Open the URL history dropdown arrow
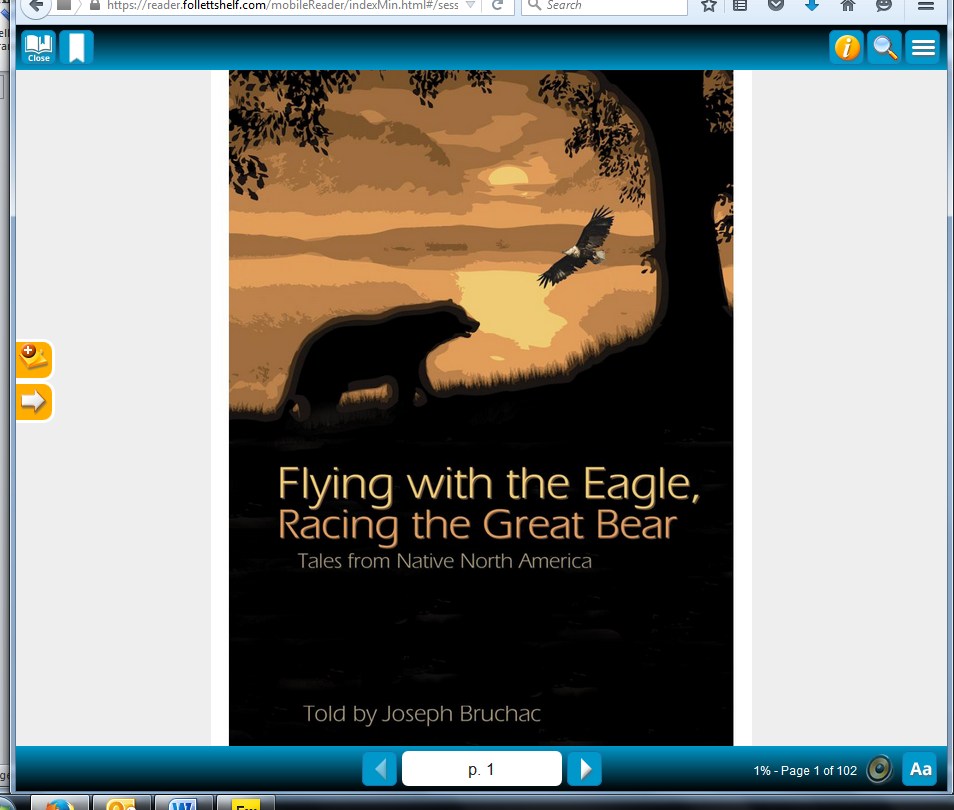954x810 pixels. click(x=471, y=5)
